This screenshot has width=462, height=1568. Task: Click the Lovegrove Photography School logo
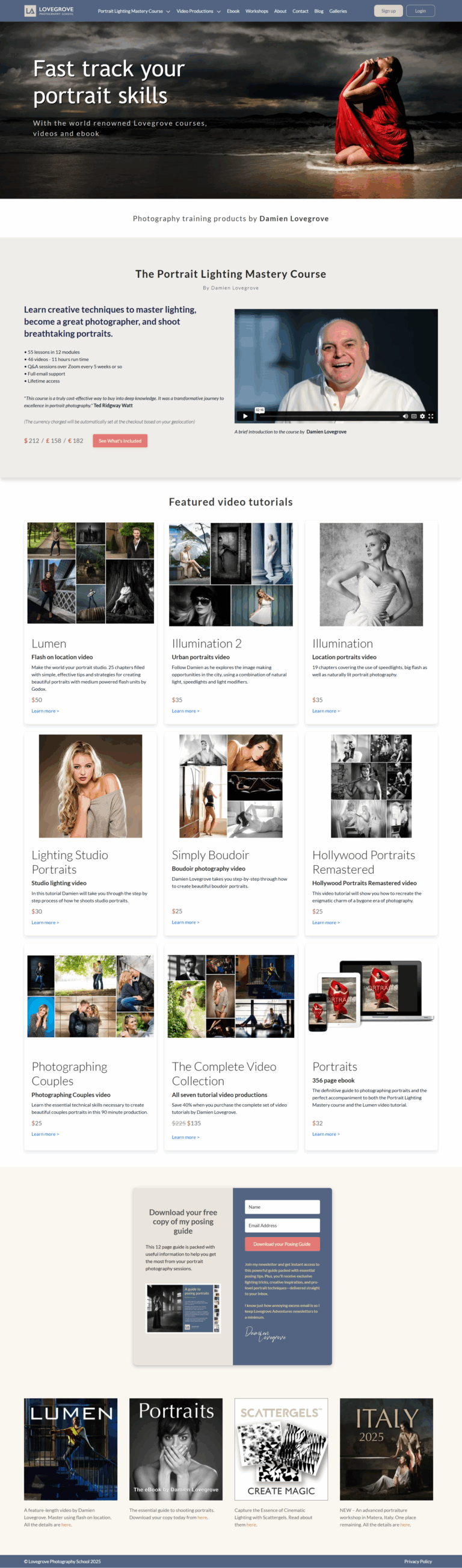(x=49, y=10)
